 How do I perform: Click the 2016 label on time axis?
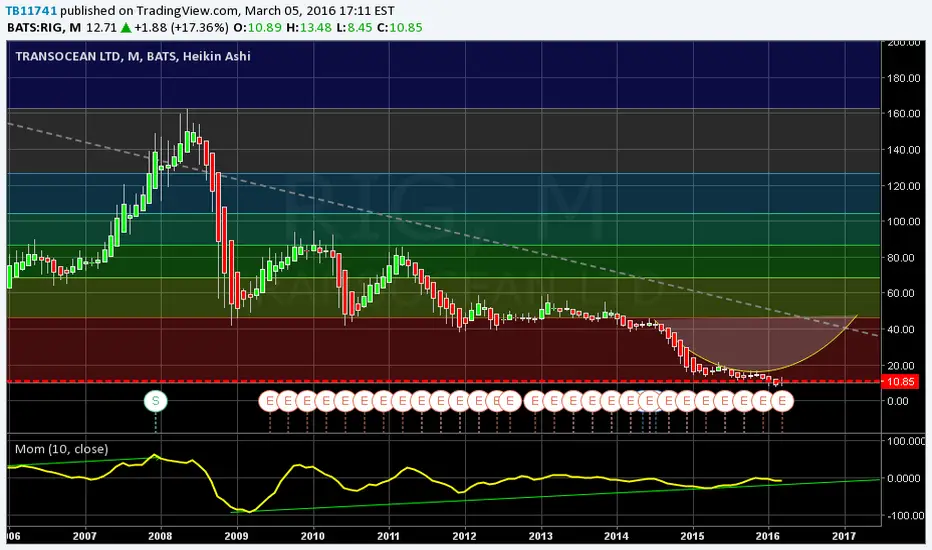click(x=768, y=536)
